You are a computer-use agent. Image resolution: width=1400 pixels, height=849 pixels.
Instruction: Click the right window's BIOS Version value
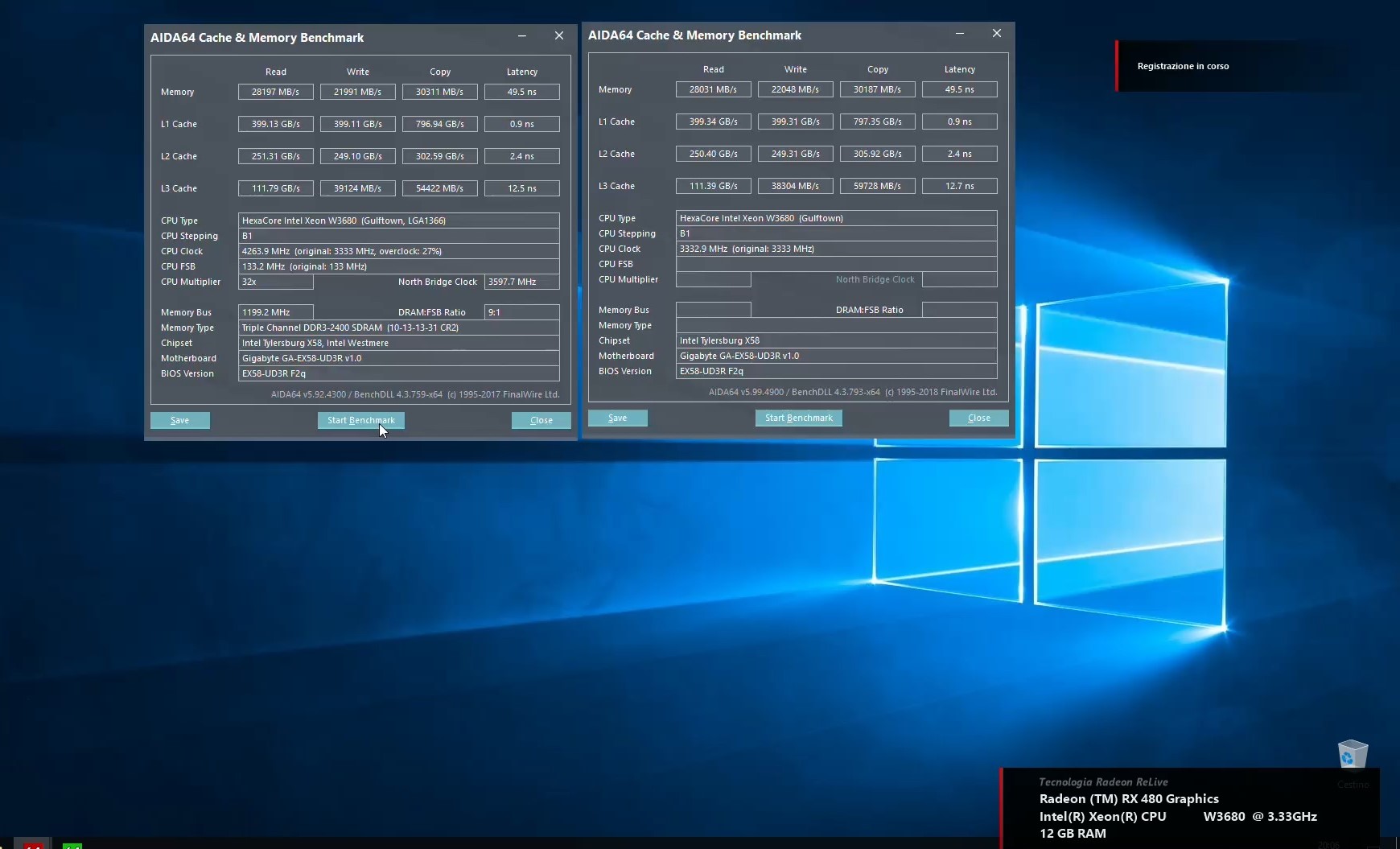click(837, 371)
